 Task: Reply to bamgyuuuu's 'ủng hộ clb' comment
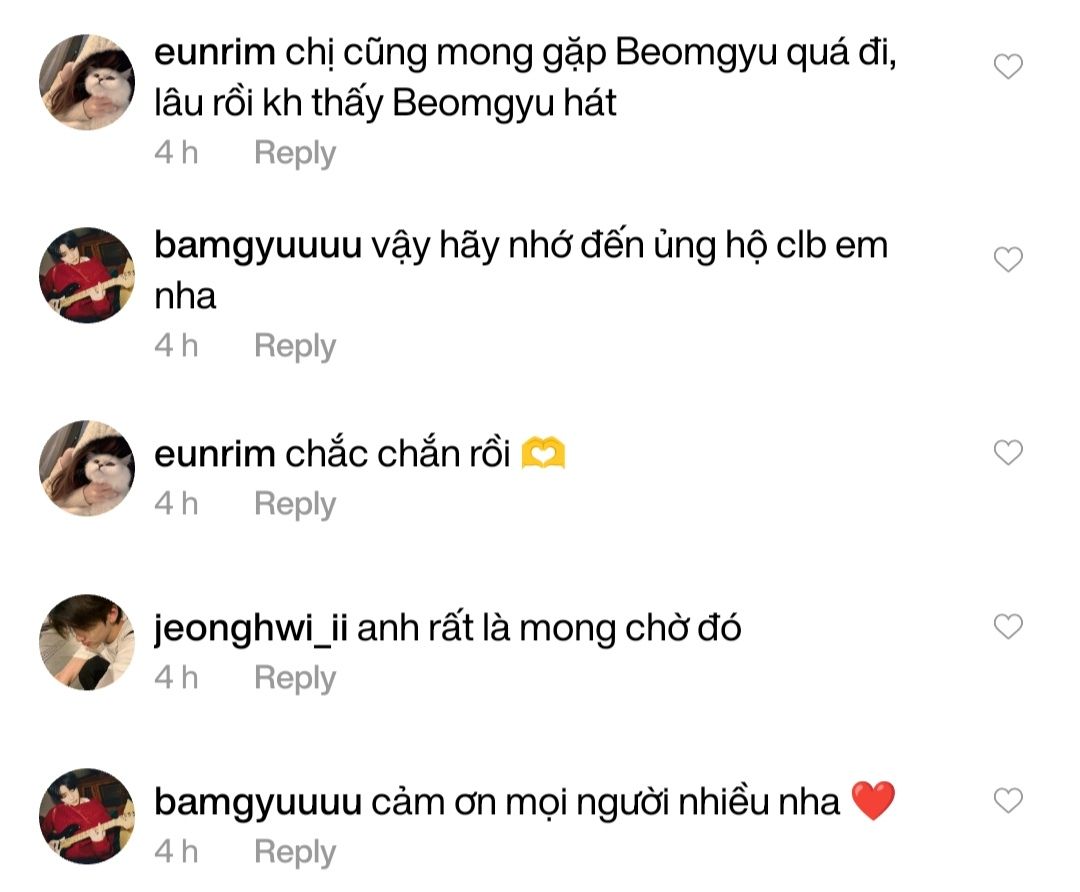coord(295,346)
